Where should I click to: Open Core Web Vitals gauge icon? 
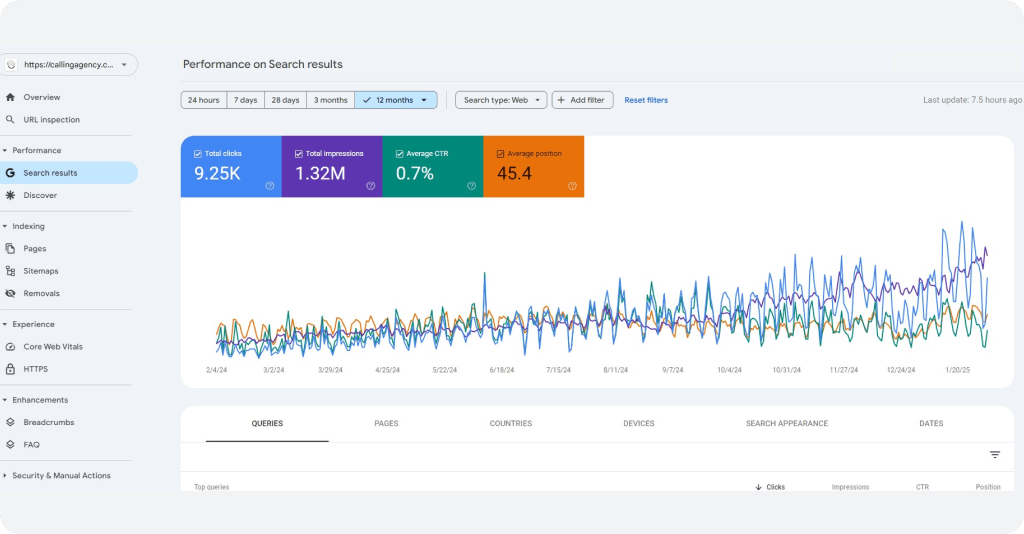pos(11,346)
